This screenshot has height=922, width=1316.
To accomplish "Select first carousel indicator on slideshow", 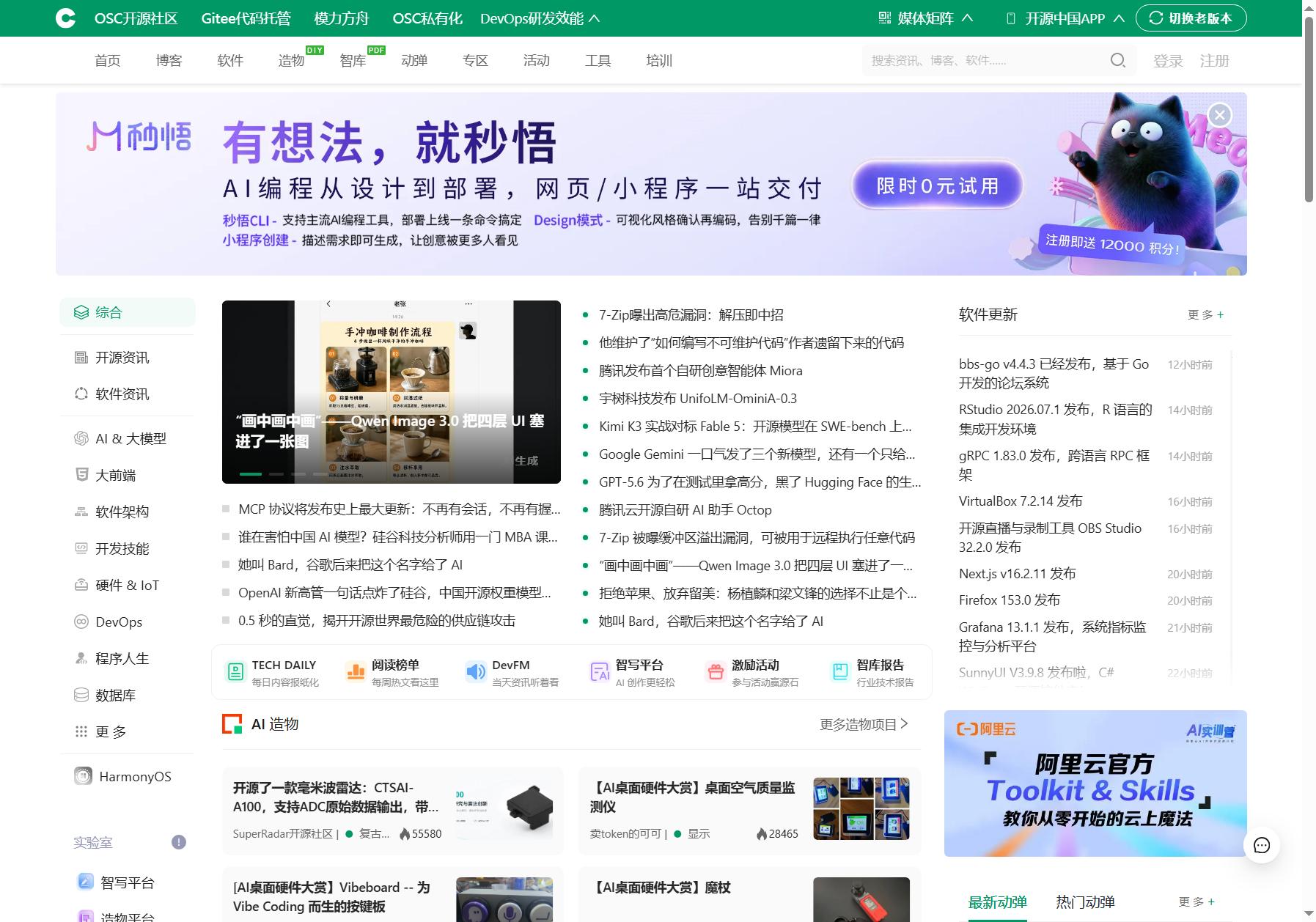I will pos(251,474).
